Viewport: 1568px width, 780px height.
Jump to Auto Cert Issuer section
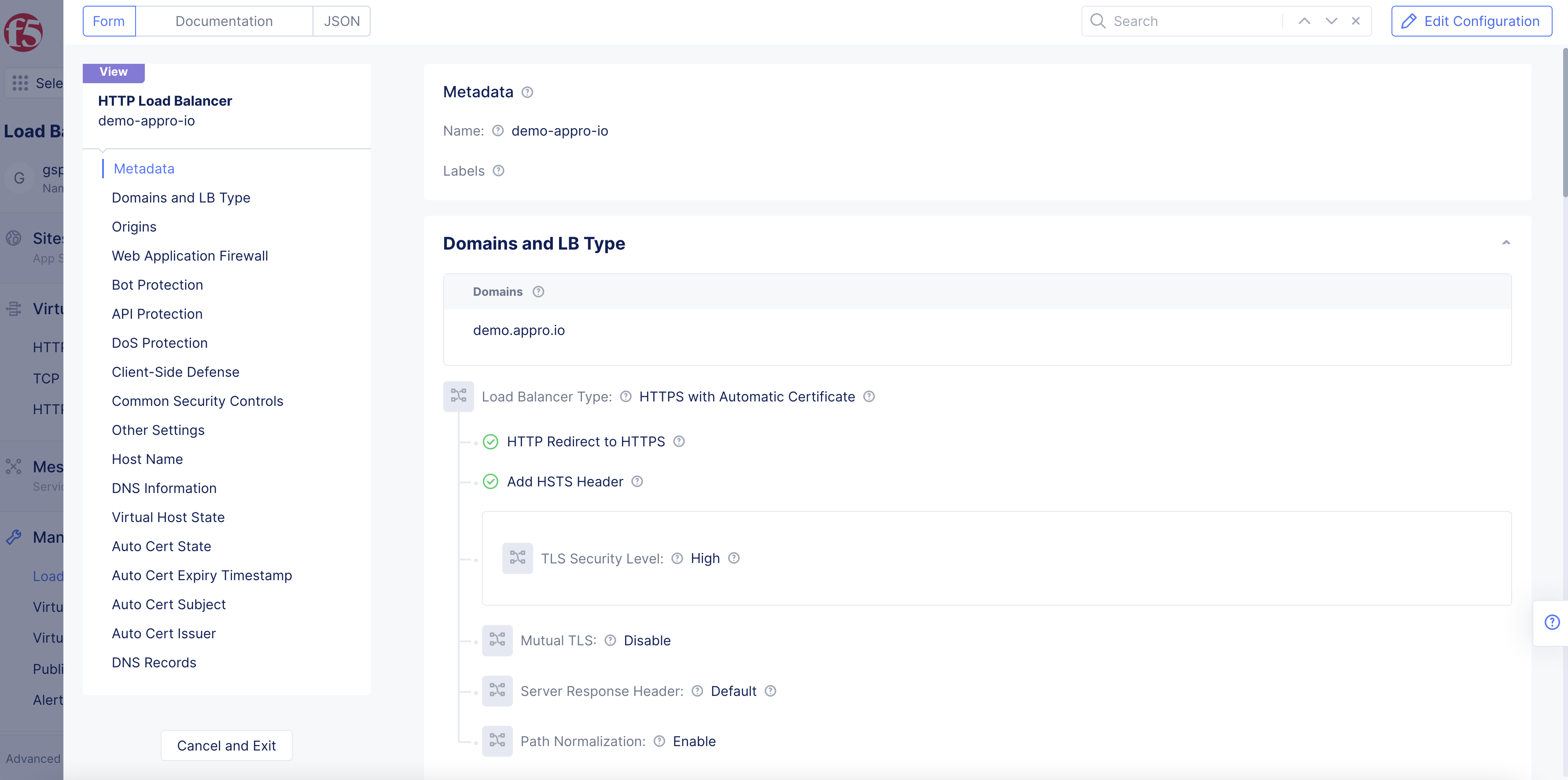click(164, 634)
